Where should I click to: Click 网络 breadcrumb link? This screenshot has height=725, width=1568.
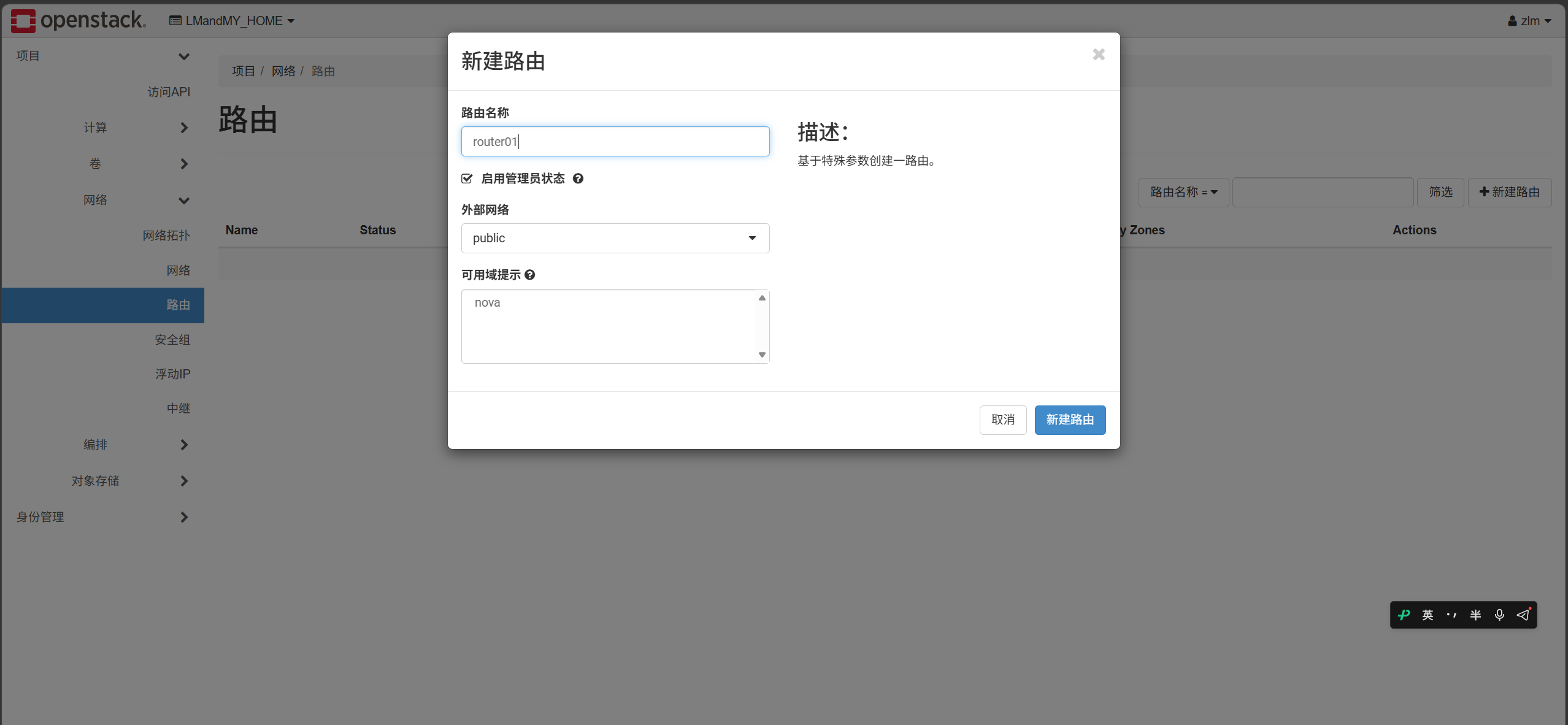283,71
